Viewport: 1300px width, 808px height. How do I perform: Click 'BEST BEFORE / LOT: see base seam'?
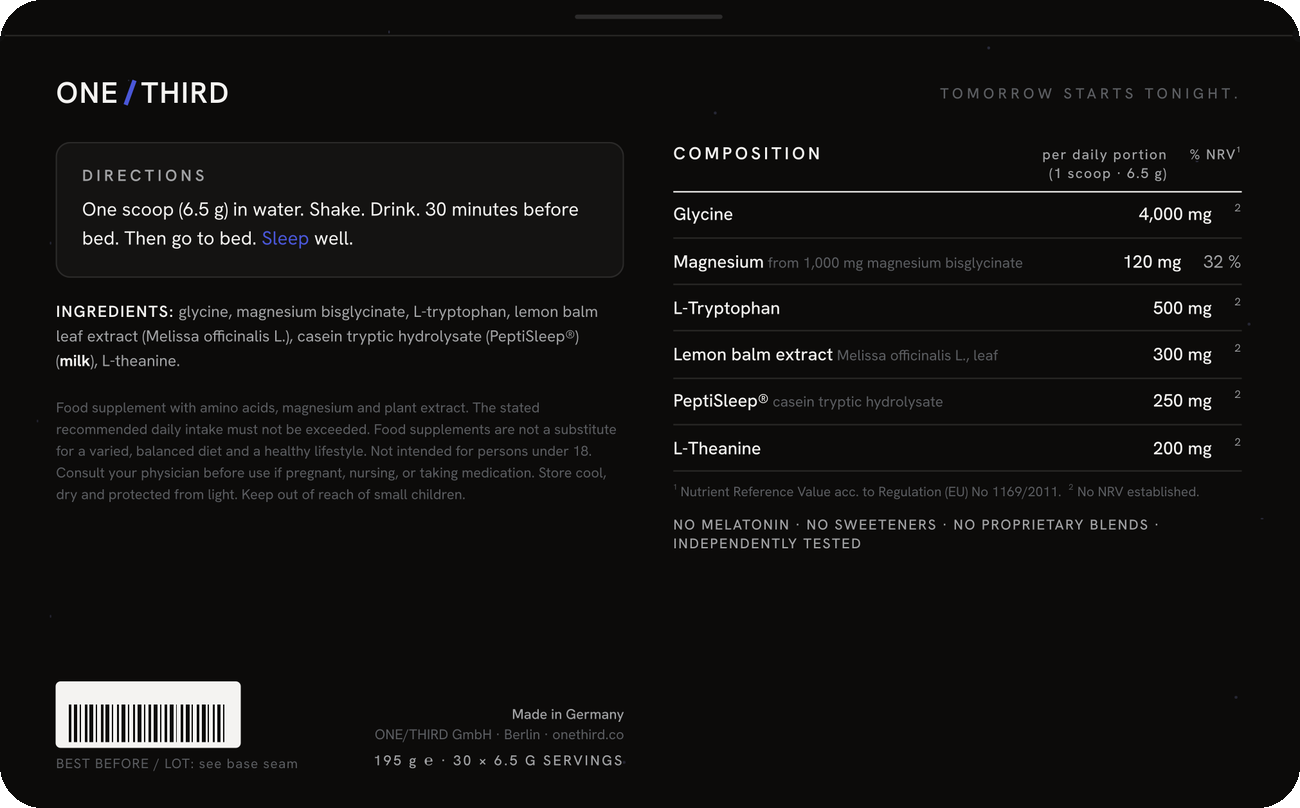coord(177,764)
